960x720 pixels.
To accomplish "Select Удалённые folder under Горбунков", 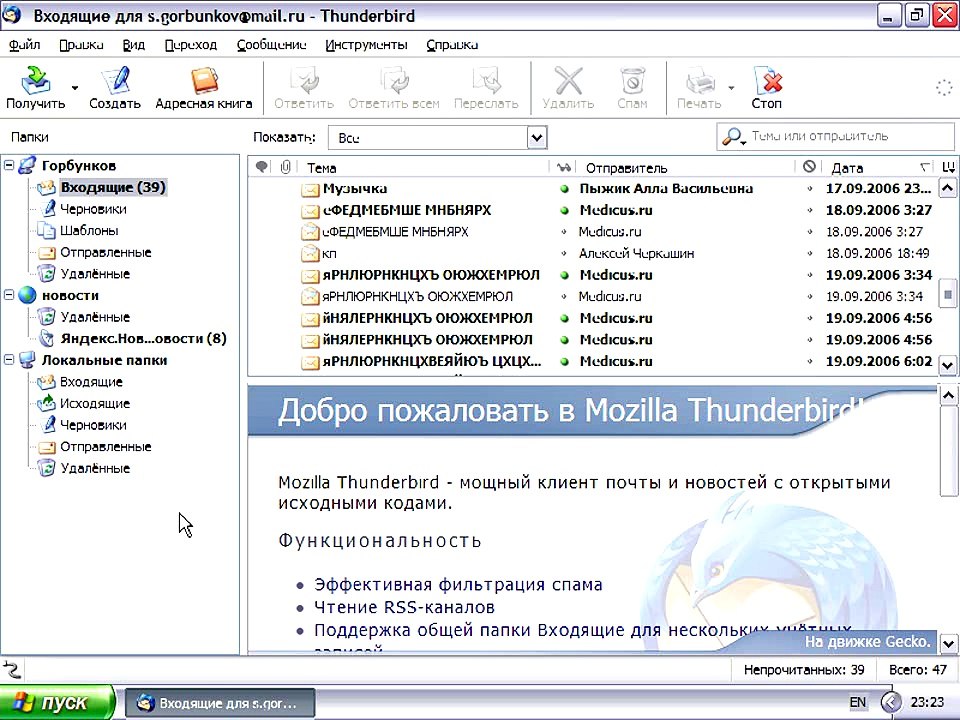I will click(x=95, y=274).
